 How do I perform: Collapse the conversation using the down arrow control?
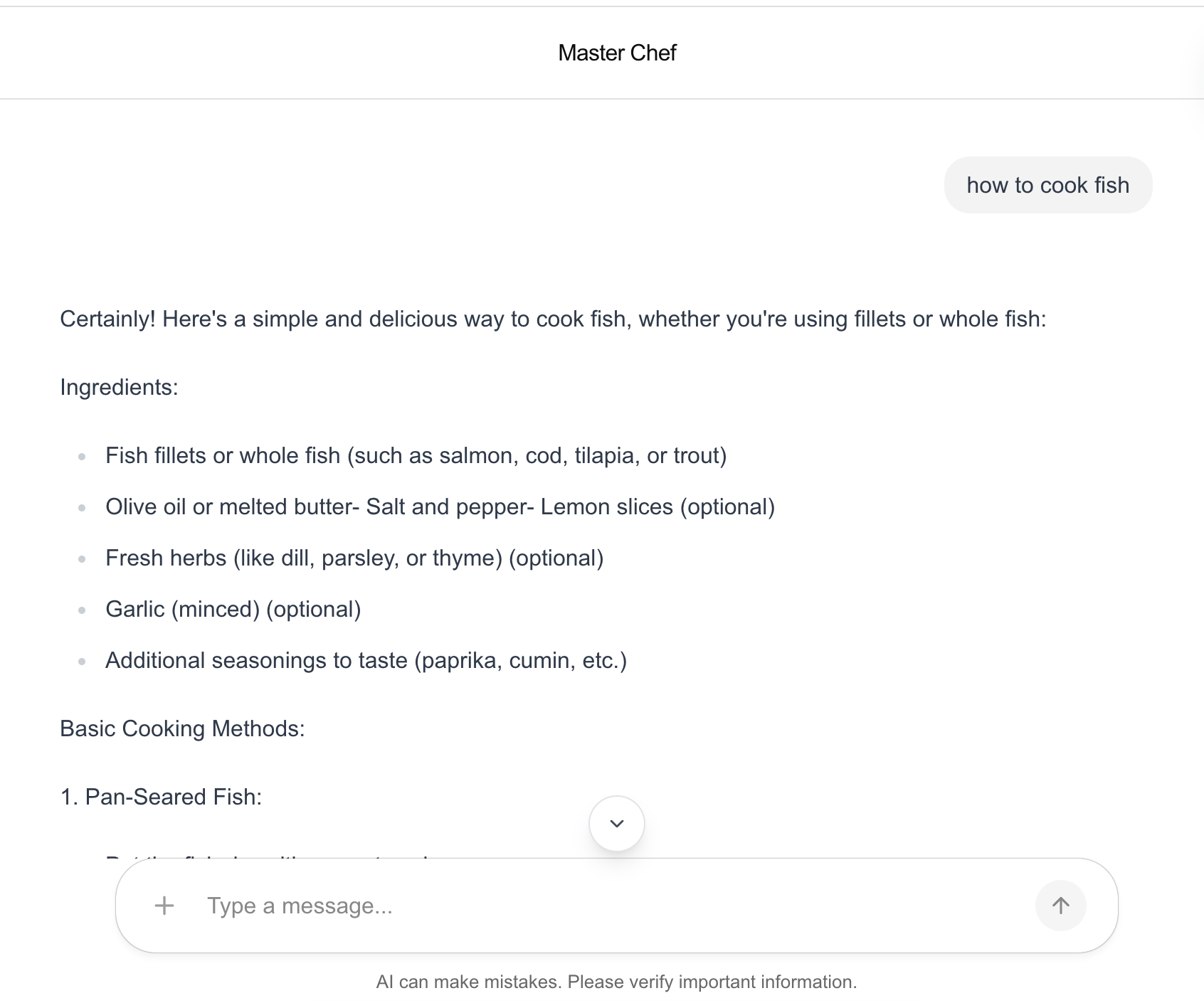click(616, 823)
